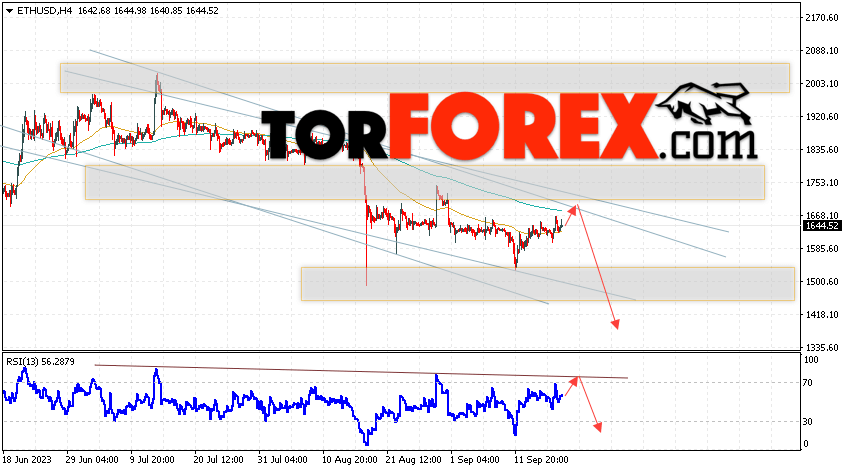Click the 1753.10 price axis label

click(822, 183)
